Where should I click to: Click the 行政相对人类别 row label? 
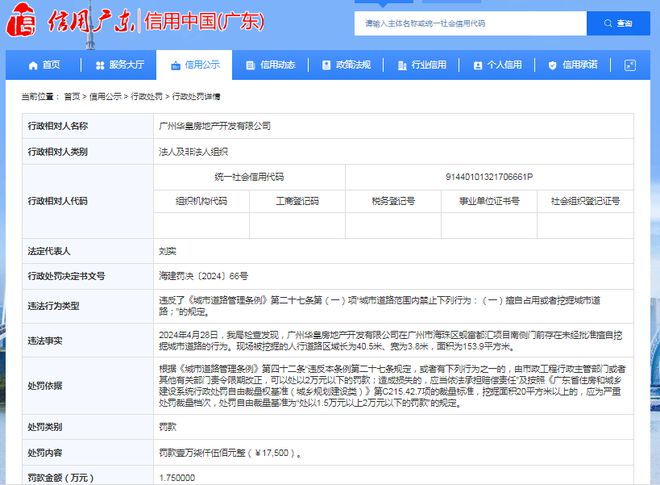coord(58,152)
